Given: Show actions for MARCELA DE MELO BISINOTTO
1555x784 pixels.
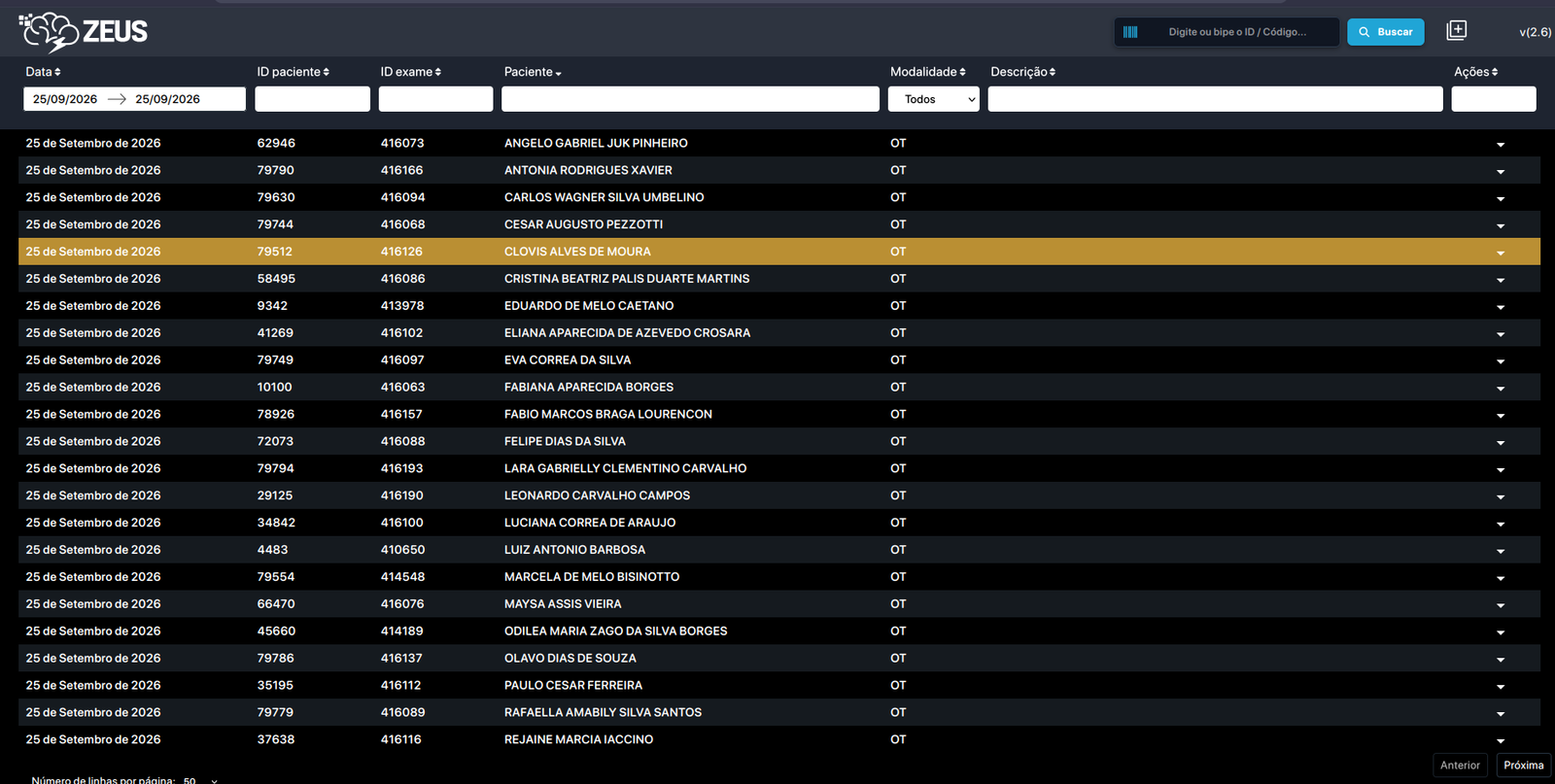Looking at the screenshot, I should coord(1501,579).
